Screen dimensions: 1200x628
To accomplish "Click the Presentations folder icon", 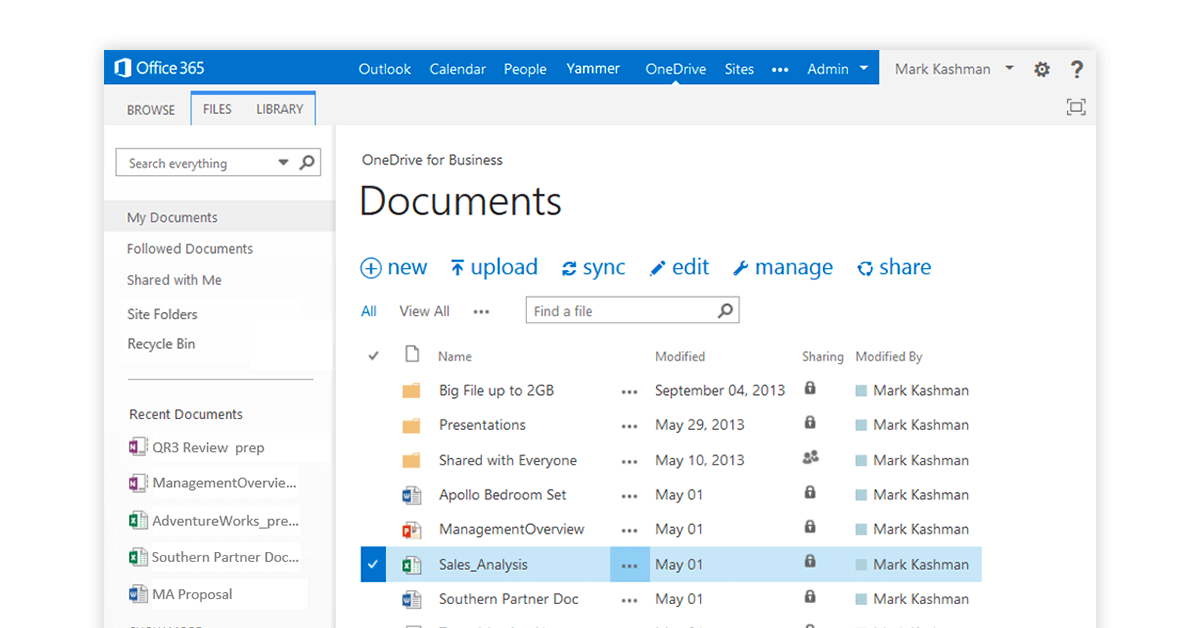I will tap(411, 425).
